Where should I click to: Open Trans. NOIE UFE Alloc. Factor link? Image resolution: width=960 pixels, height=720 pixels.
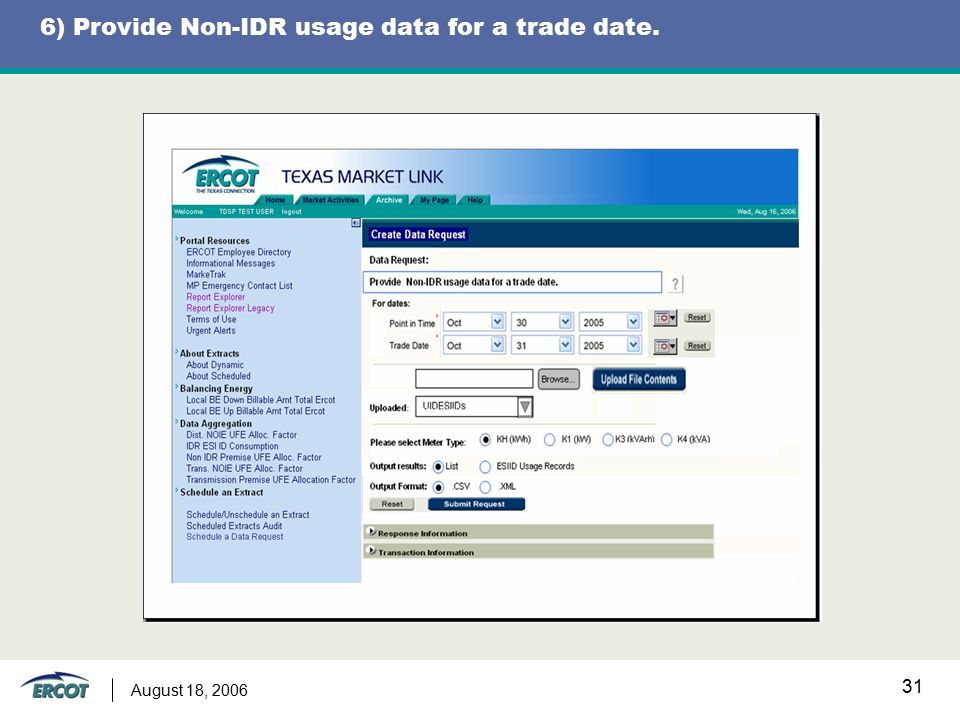(x=245, y=468)
